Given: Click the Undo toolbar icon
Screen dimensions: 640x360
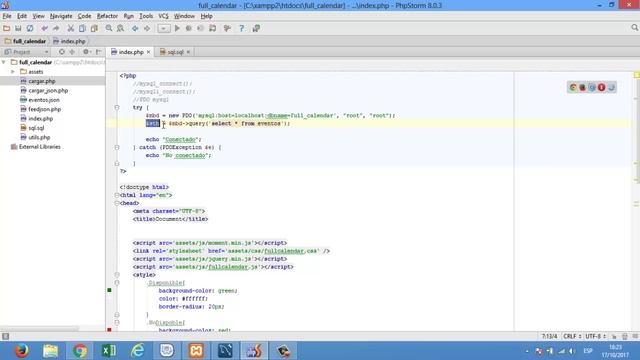Looking at the screenshot, I should click(x=44, y=28).
